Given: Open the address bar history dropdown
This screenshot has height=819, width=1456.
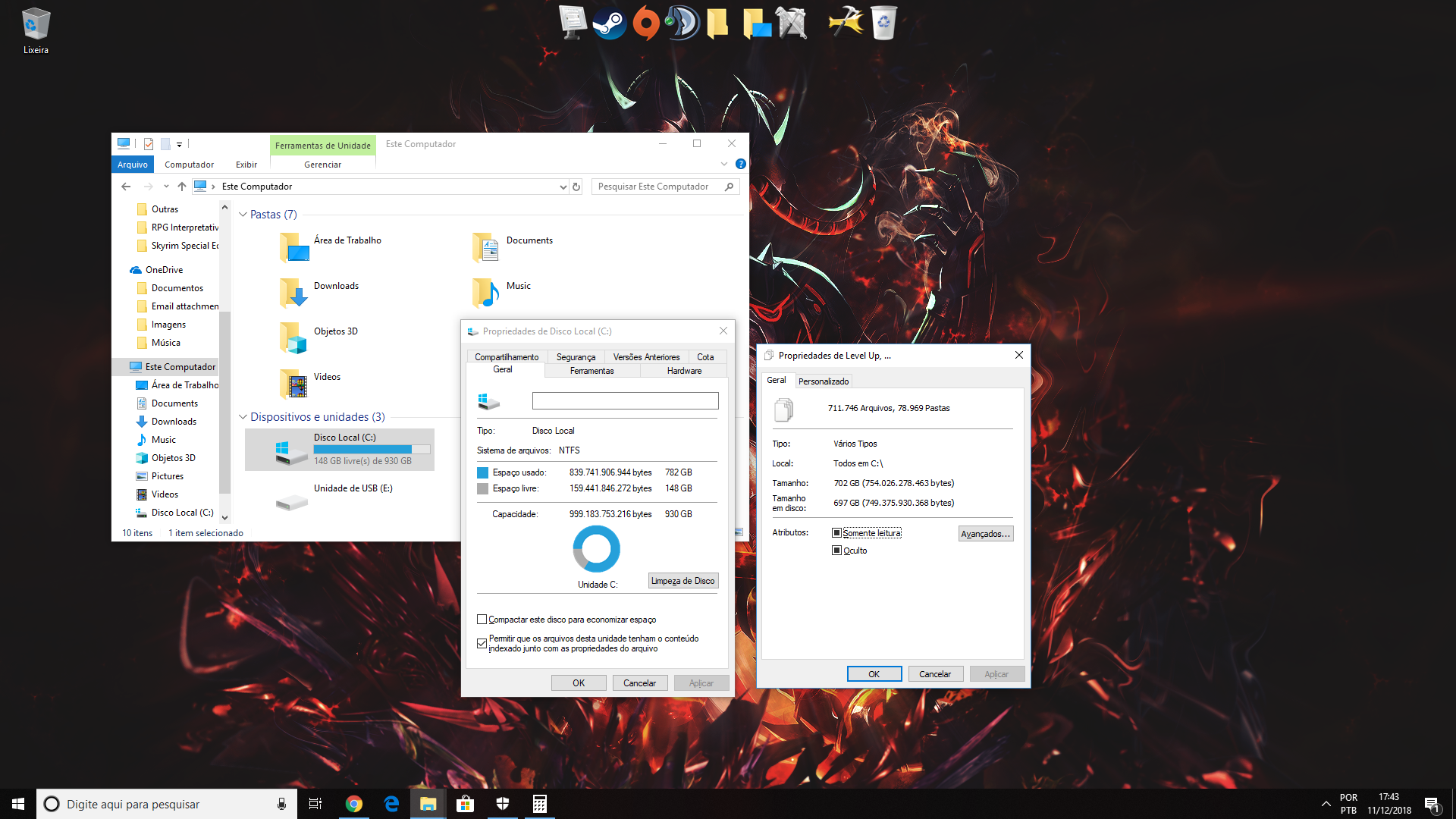Looking at the screenshot, I should pyautogui.click(x=563, y=187).
